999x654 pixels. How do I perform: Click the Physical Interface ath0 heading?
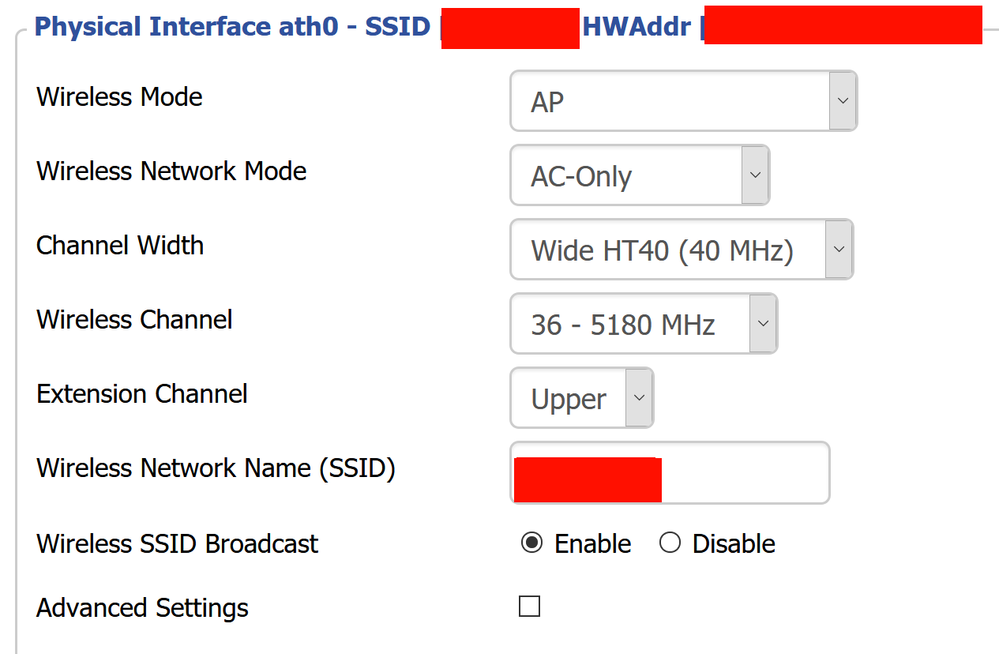point(186,27)
